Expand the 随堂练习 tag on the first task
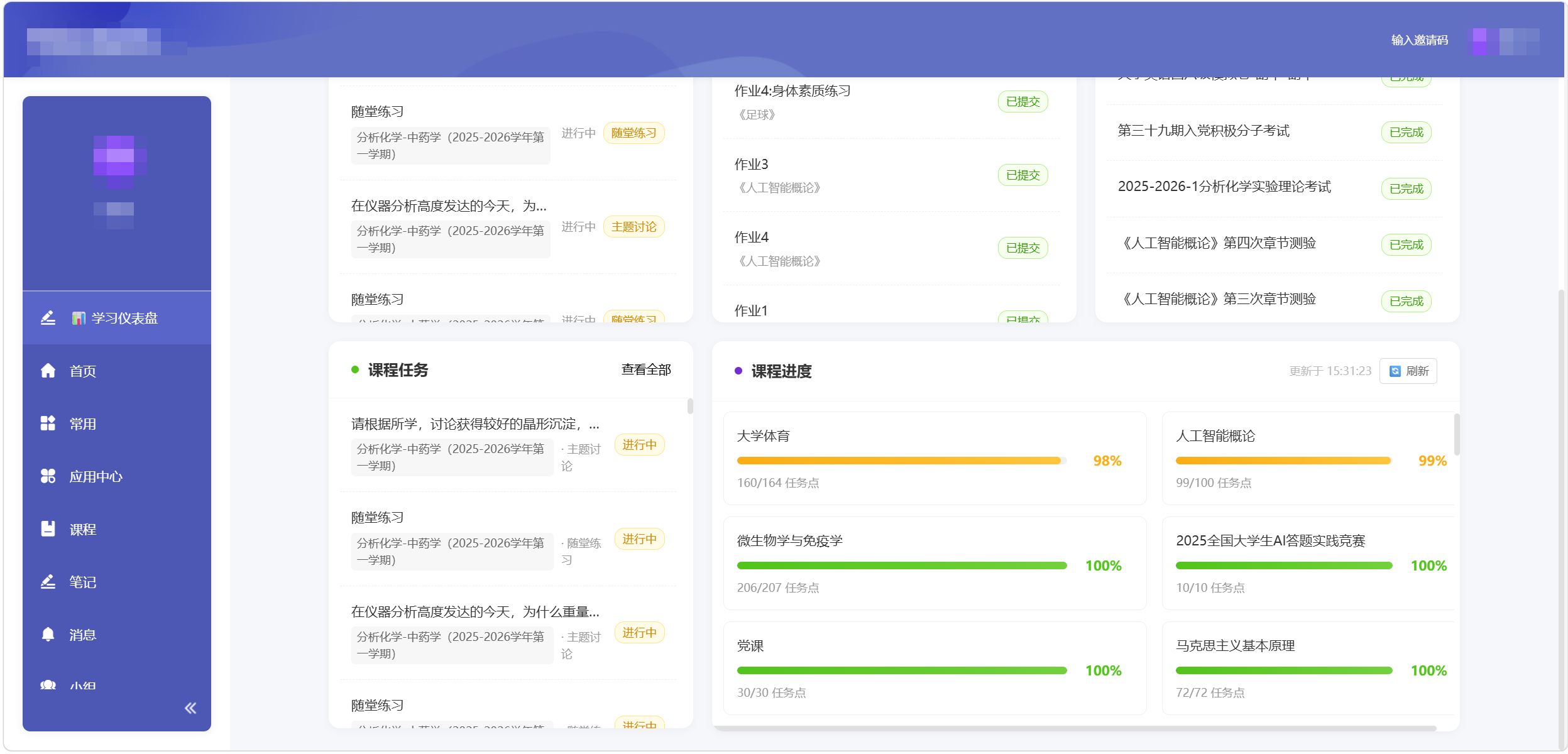The image size is (1568, 754). point(632,133)
